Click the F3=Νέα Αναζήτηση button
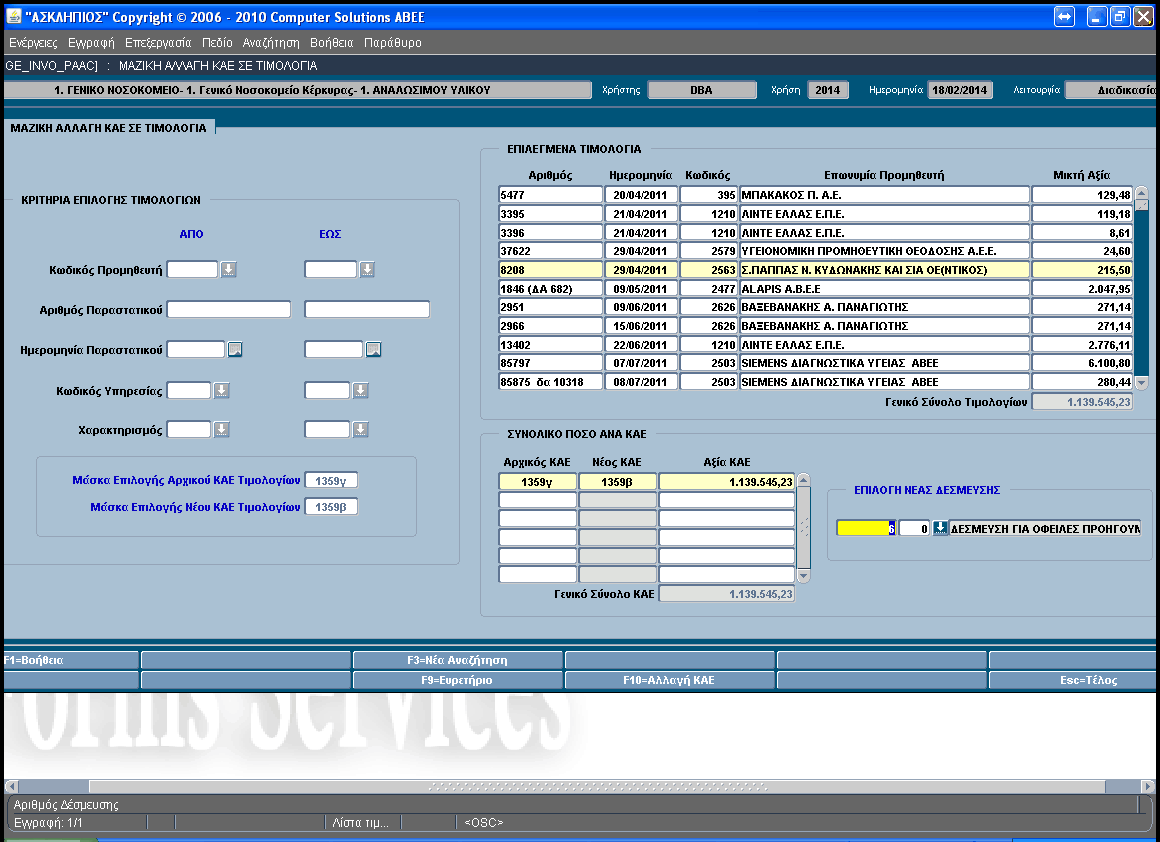Image resolution: width=1160 pixels, height=842 pixels. [457, 660]
